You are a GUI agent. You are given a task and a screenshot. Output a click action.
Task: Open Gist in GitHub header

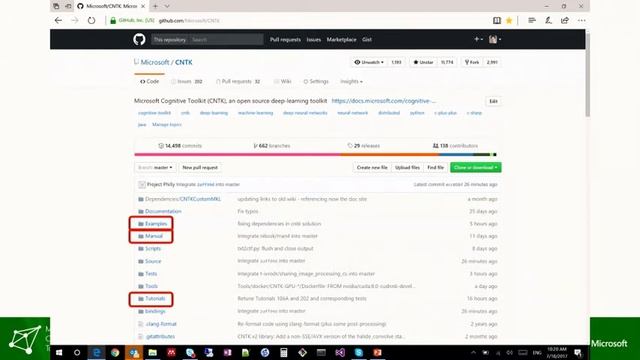pos(367,40)
